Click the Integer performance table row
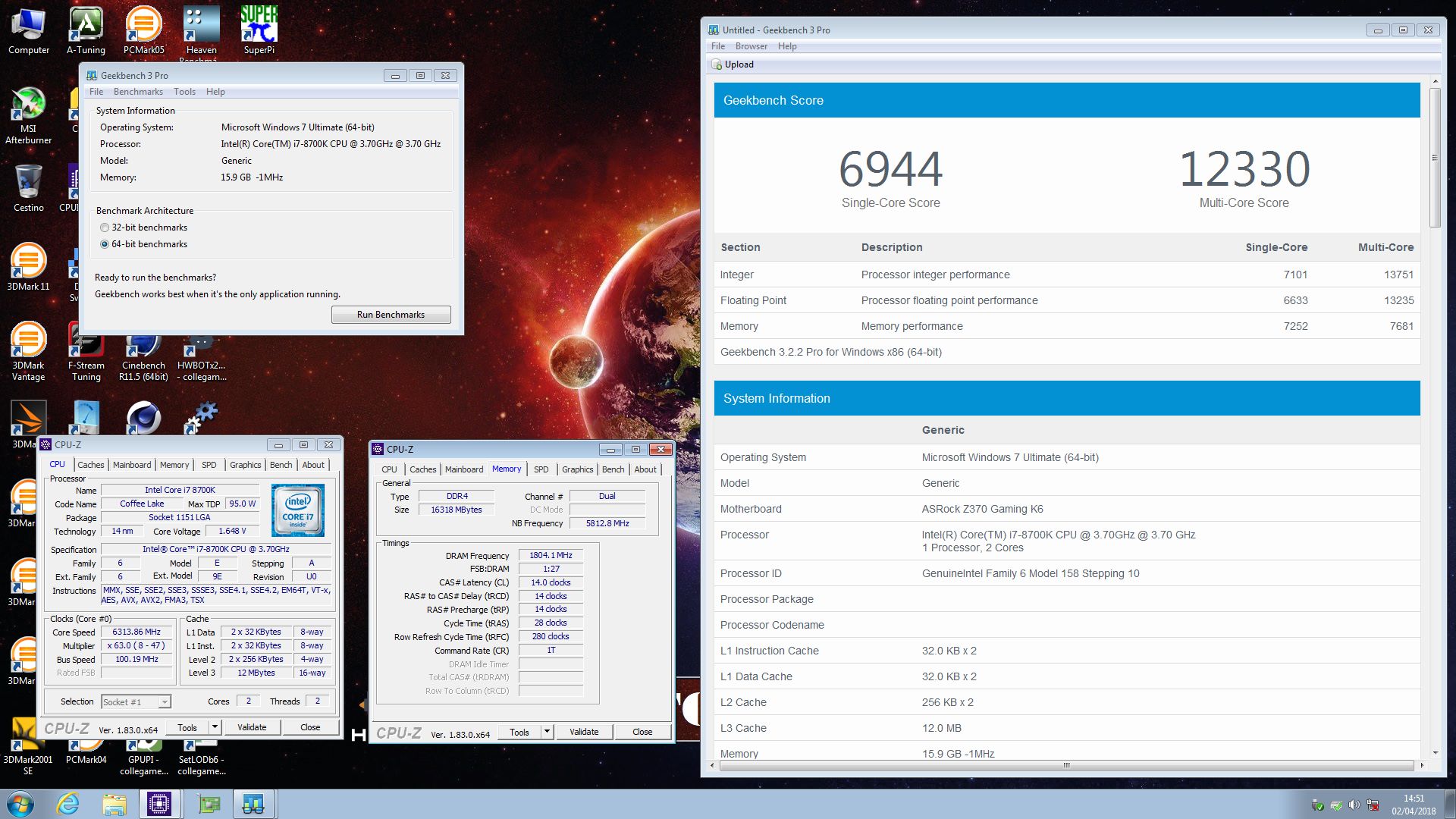 coord(1066,275)
